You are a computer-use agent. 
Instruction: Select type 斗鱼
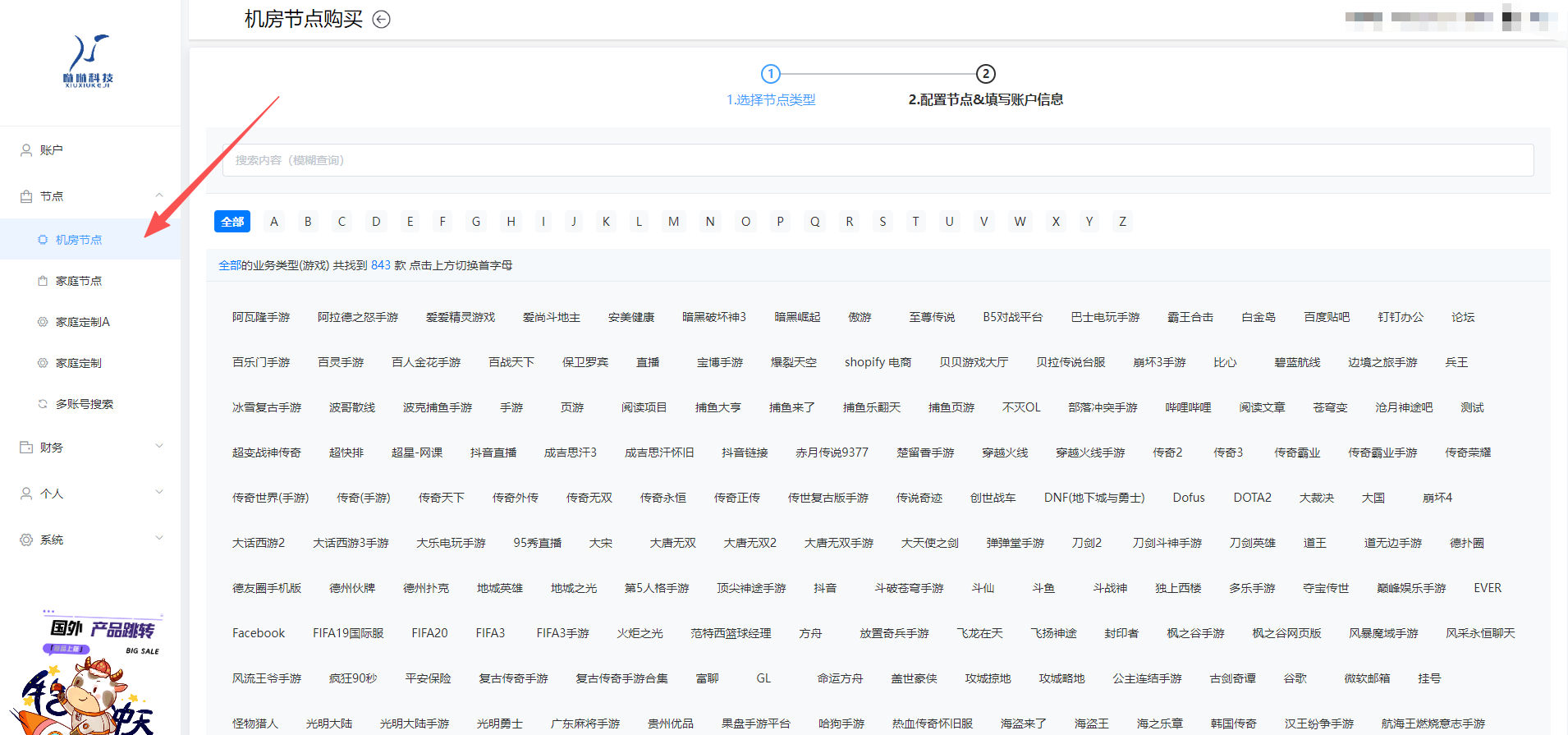click(x=1043, y=588)
